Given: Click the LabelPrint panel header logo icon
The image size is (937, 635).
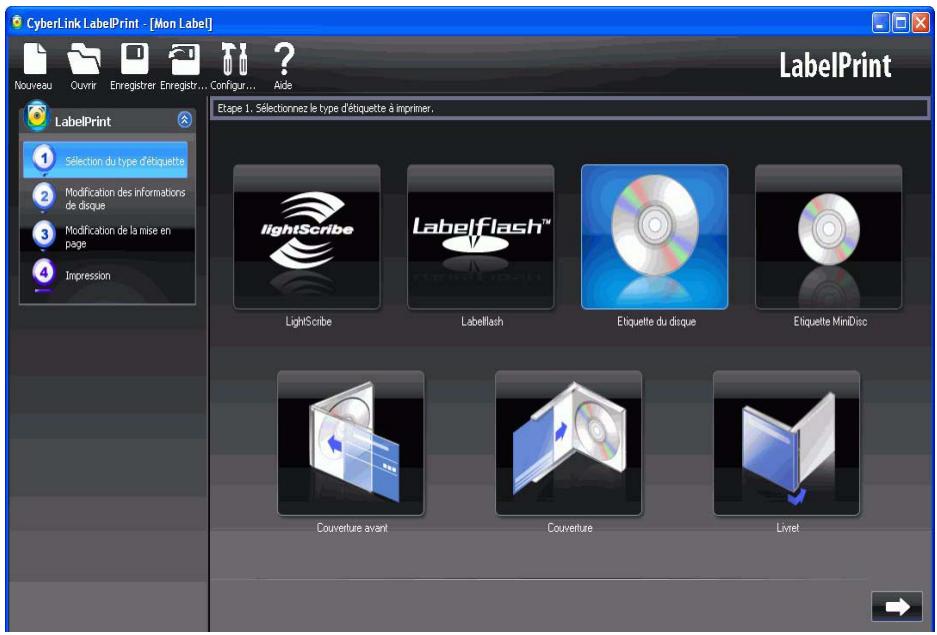Looking at the screenshot, I should (36, 116).
